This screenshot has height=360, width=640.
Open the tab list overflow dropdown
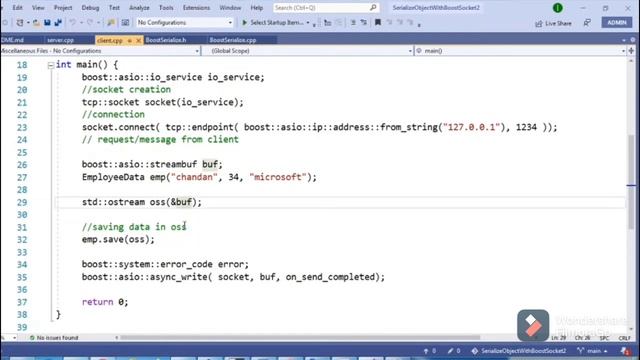[624, 40]
